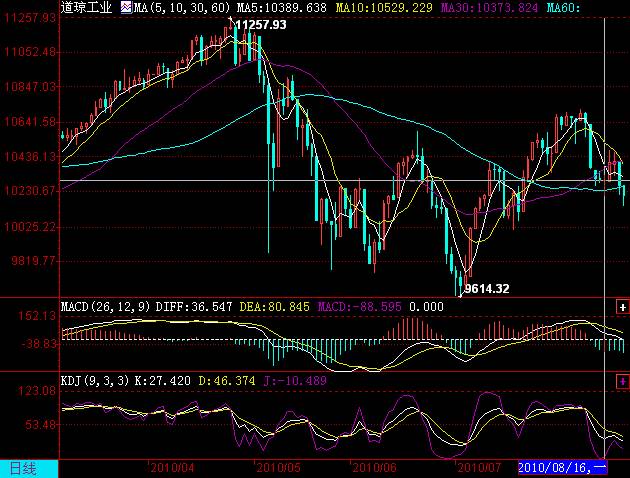Click the DEA:80.845 value
The width and height of the screenshot is (630, 478).
pos(275,307)
